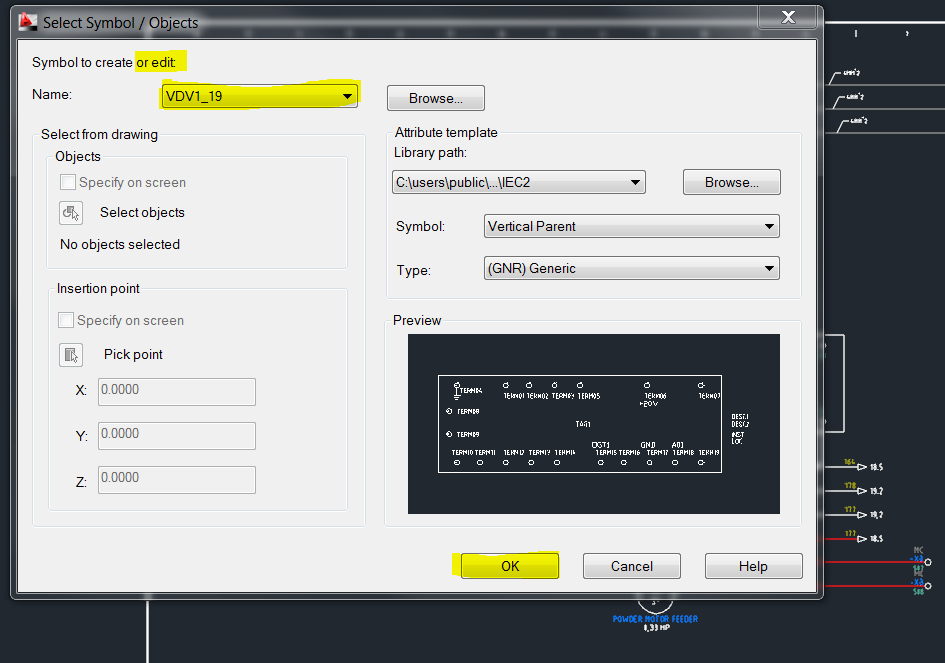Click the Select objects icon
The image size is (945, 663).
(70, 212)
